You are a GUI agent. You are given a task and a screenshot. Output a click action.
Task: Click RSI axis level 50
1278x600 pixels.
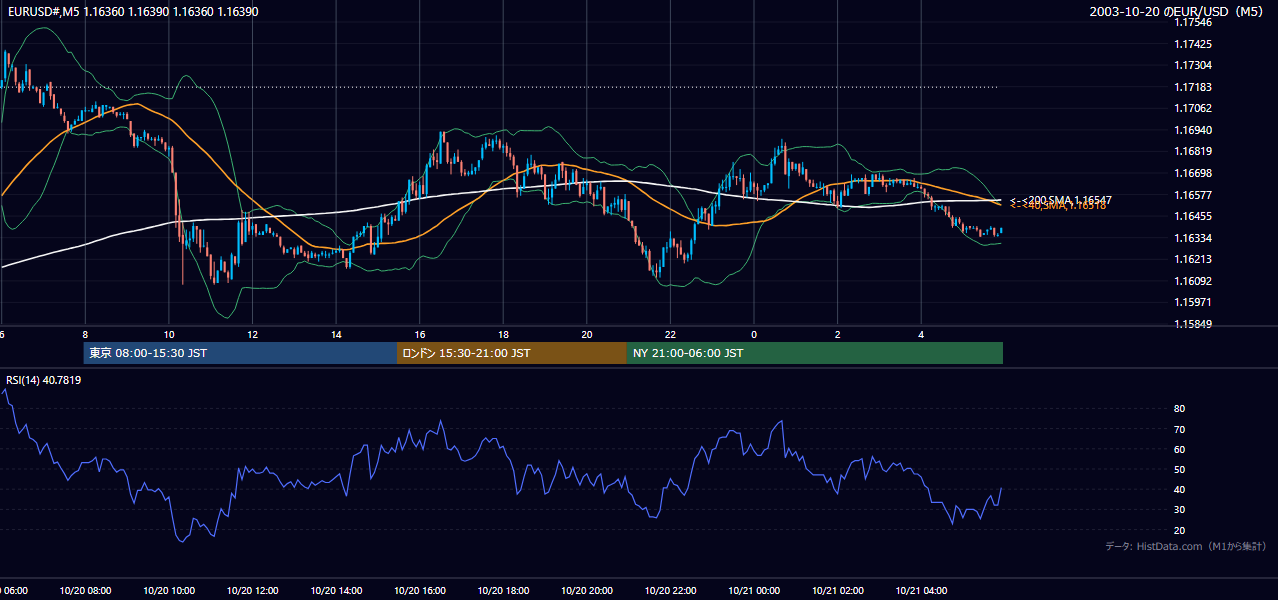click(1179, 469)
